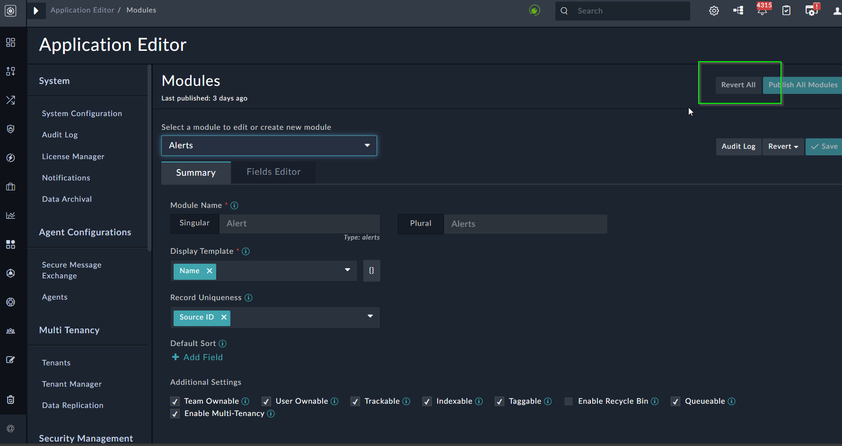Switch to the Fields Editor tab
842x446 pixels.
click(273, 172)
